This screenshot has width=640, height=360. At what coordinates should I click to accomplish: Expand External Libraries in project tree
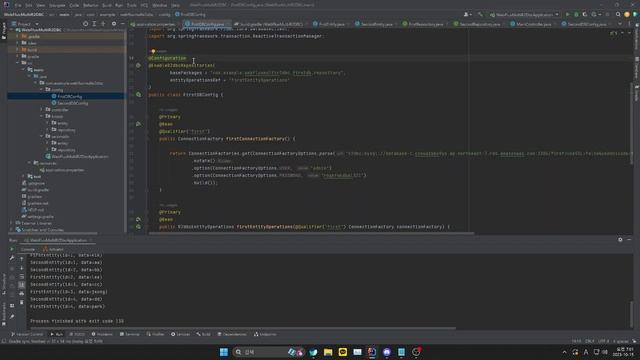11,223
